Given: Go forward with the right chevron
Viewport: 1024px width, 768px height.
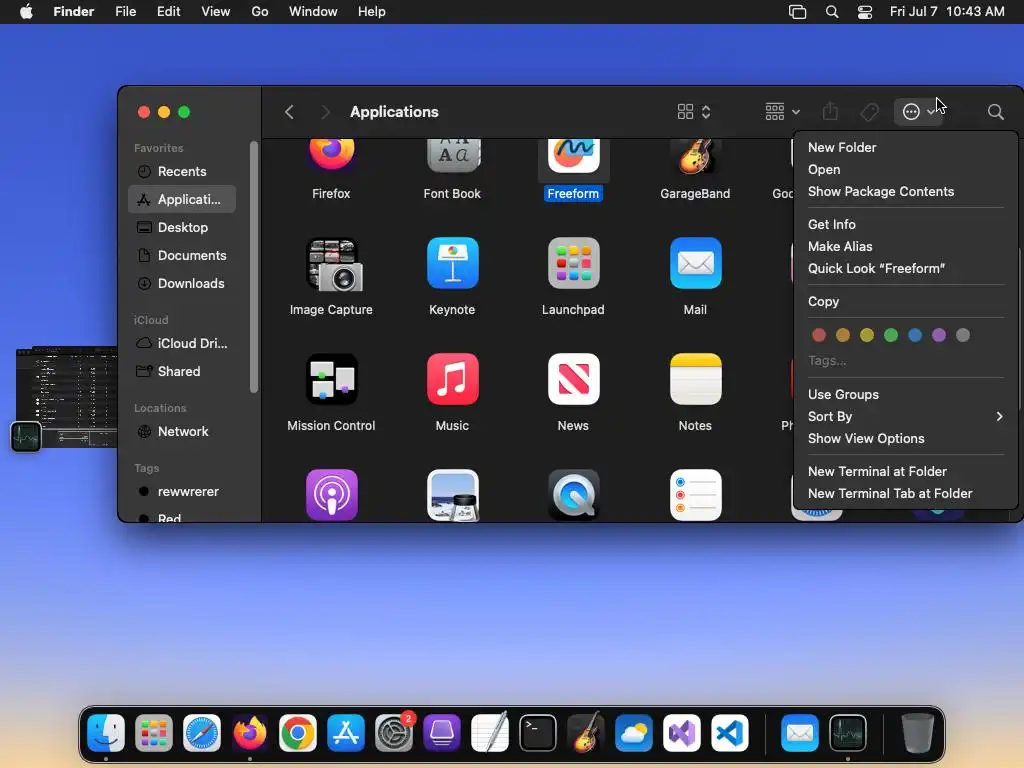Looking at the screenshot, I should pos(325,112).
